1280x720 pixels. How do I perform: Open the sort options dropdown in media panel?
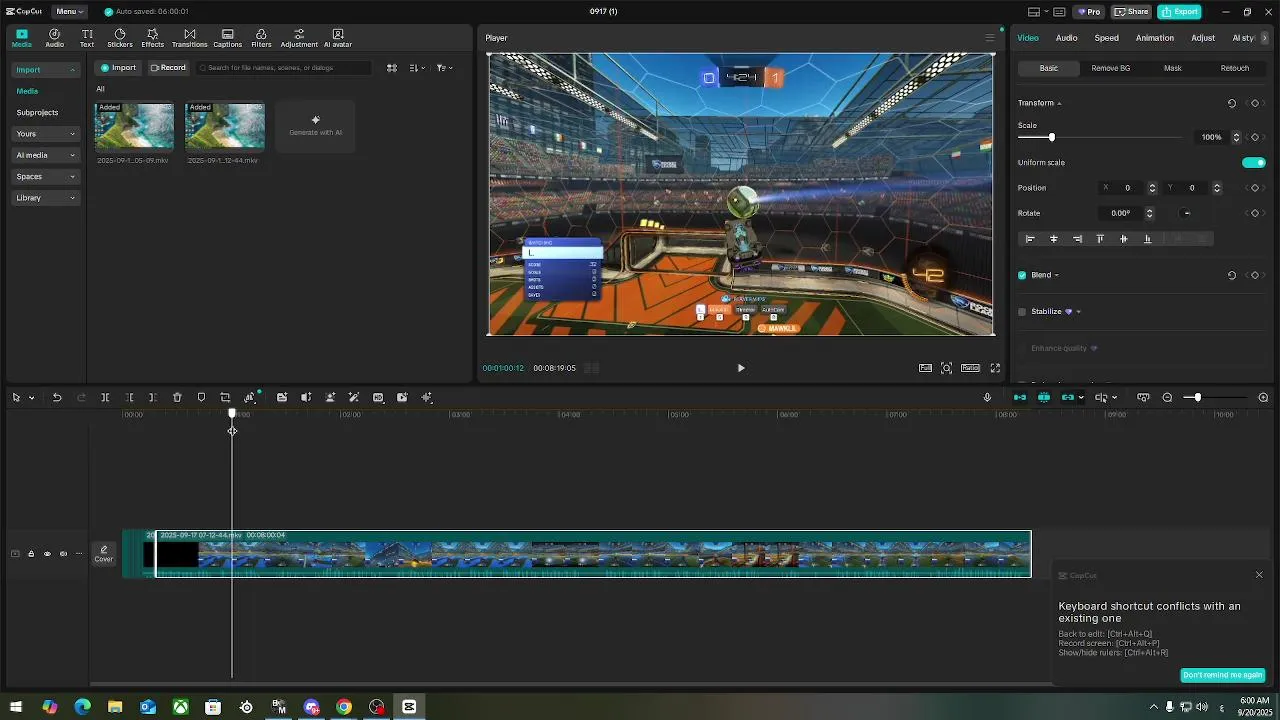(418, 68)
